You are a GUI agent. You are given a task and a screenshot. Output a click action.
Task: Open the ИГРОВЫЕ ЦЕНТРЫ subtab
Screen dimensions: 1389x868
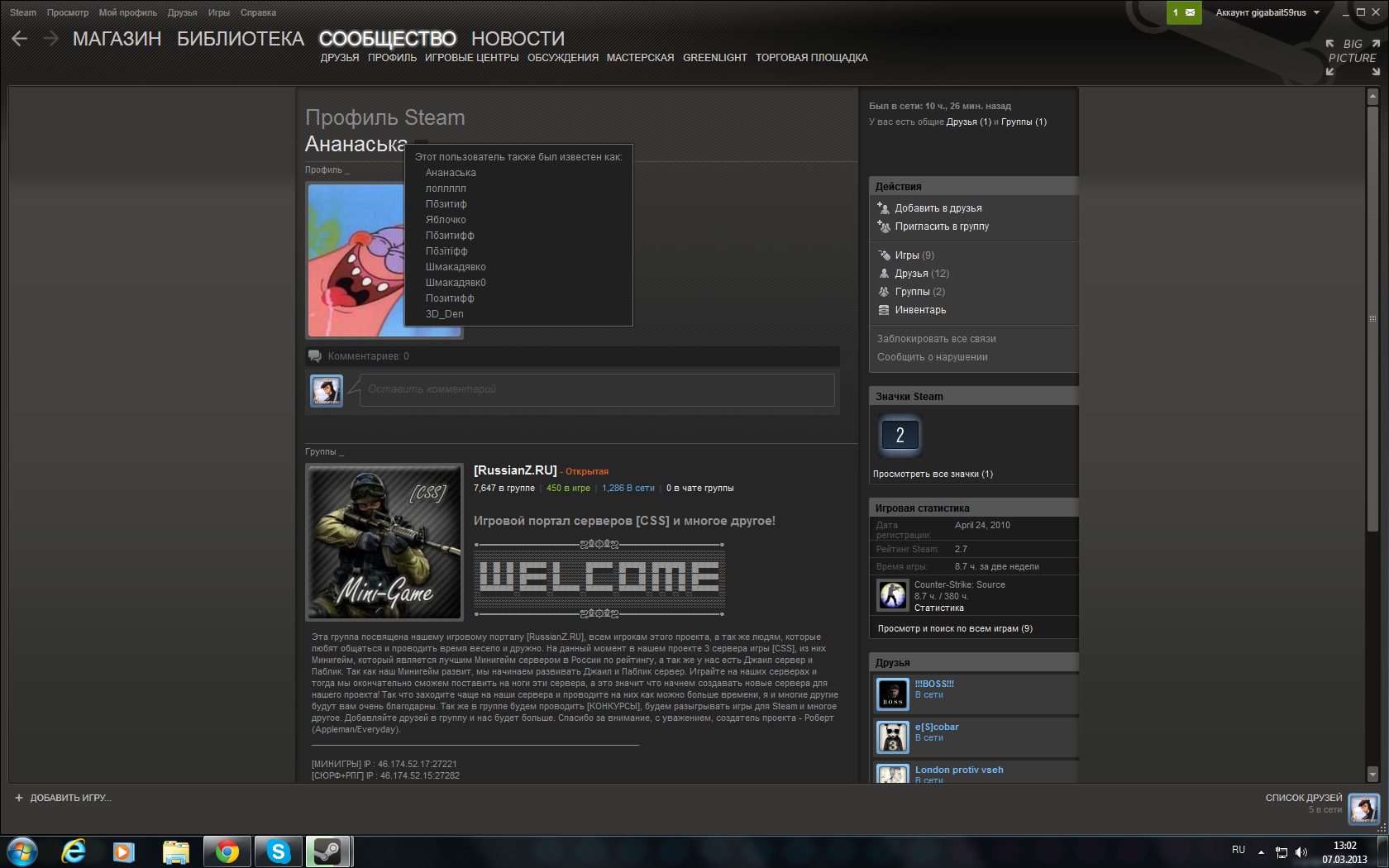(x=472, y=58)
